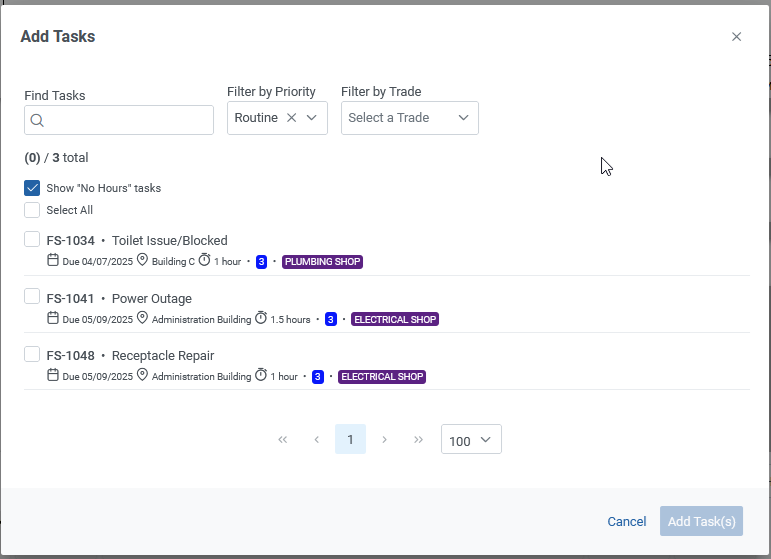Click the location pin icon beside Building C

coord(142,261)
